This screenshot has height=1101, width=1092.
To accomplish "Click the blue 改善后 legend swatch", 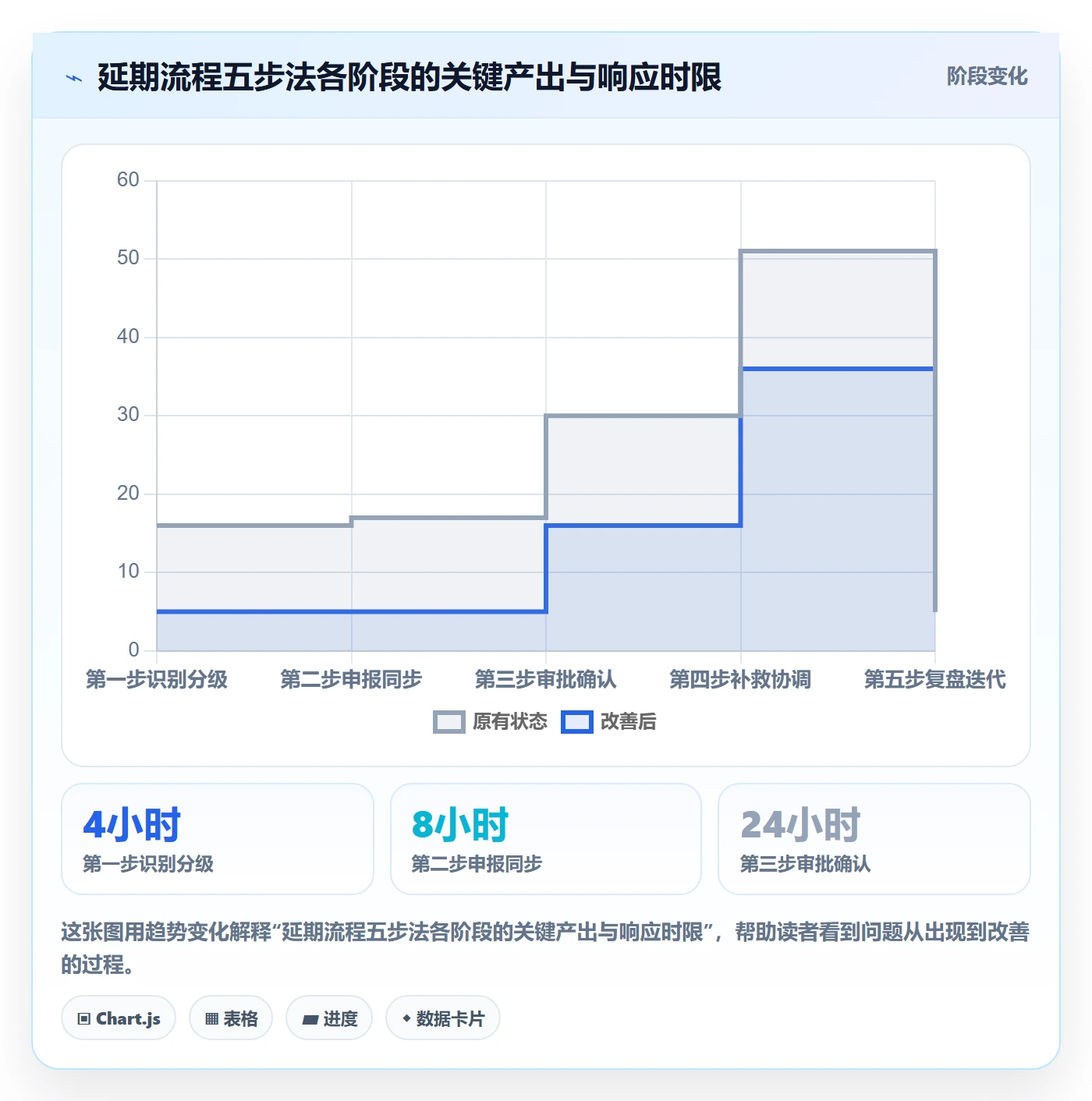I will (x=577, y=722).
